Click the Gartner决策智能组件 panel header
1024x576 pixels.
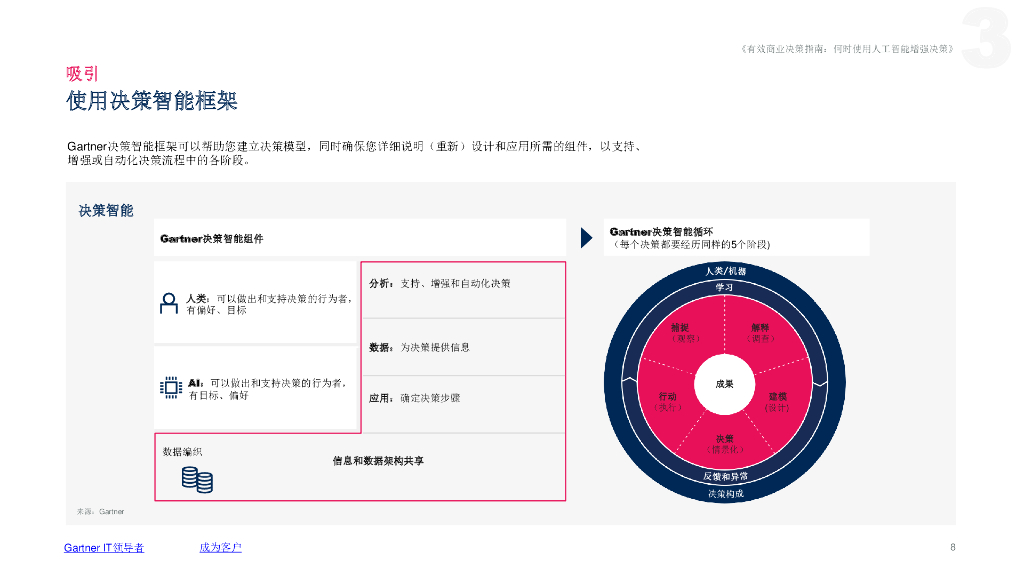click(x=213, y=237)
